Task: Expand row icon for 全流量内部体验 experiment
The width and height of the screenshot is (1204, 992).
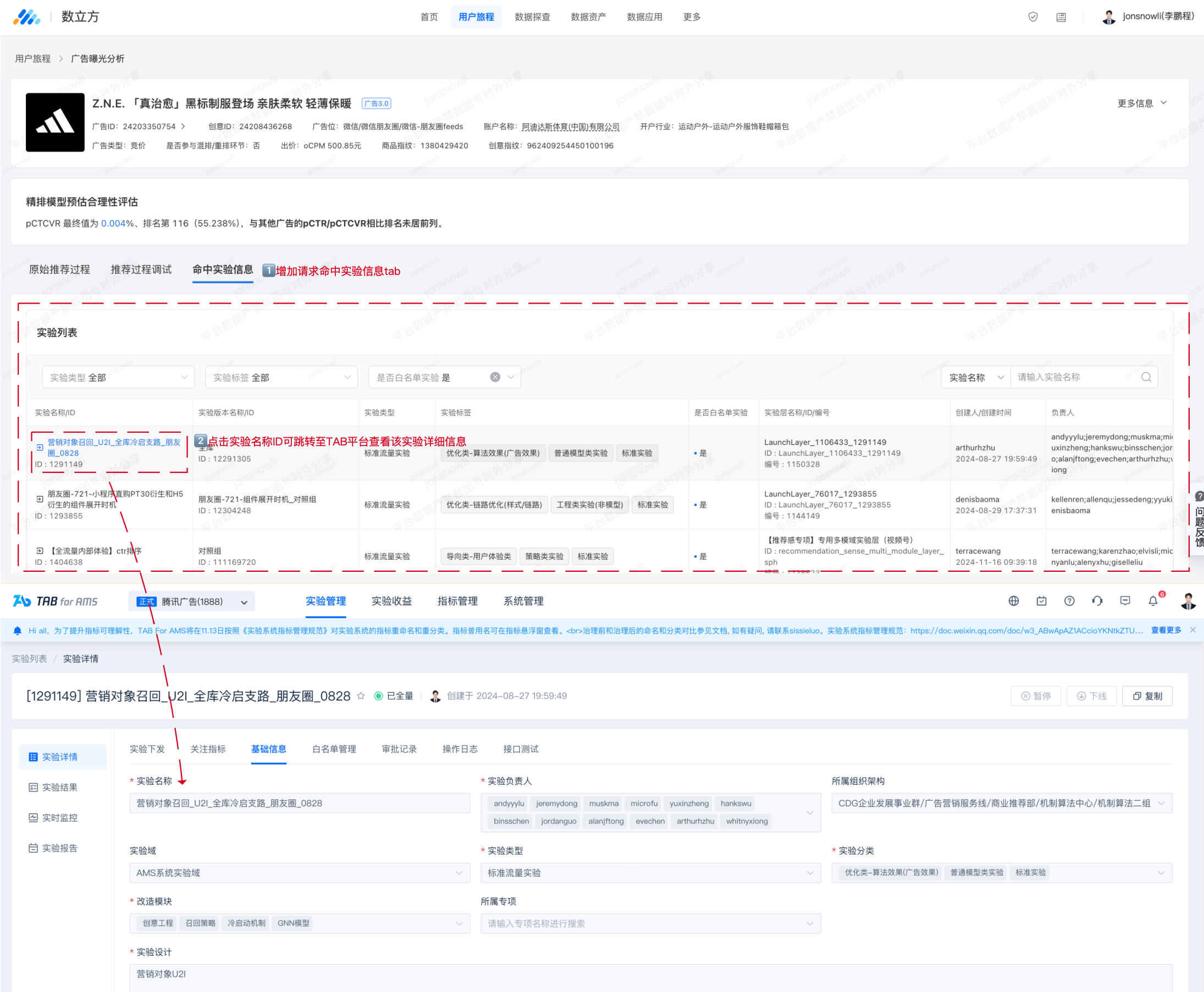Action: (x=40, y=551)
